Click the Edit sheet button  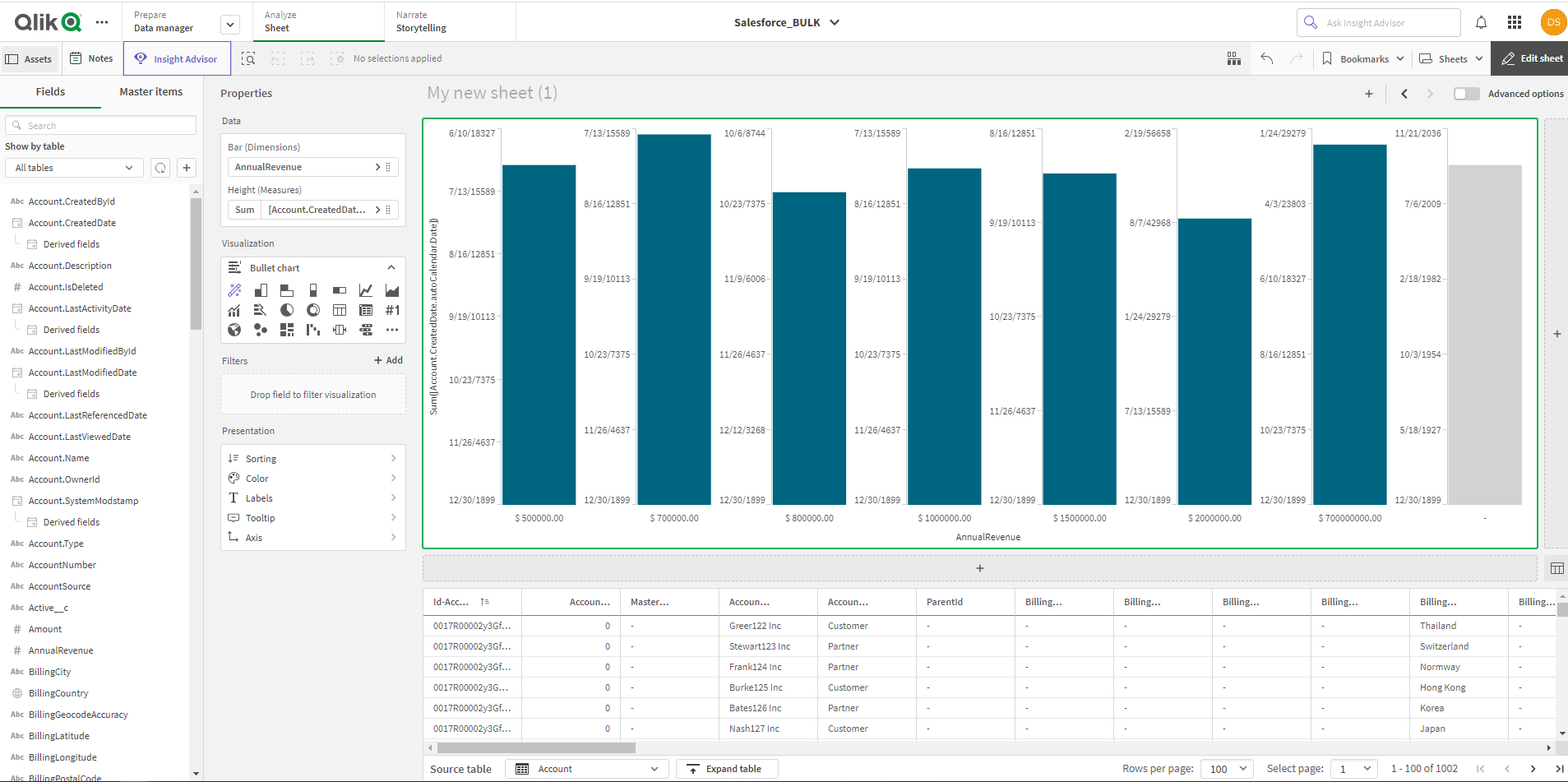(1529, 58)
